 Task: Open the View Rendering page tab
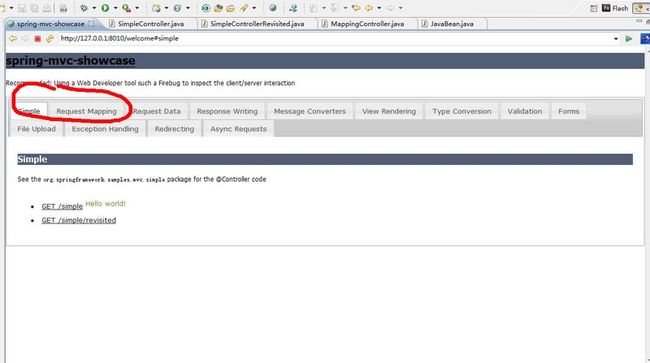tap(389, 111)
